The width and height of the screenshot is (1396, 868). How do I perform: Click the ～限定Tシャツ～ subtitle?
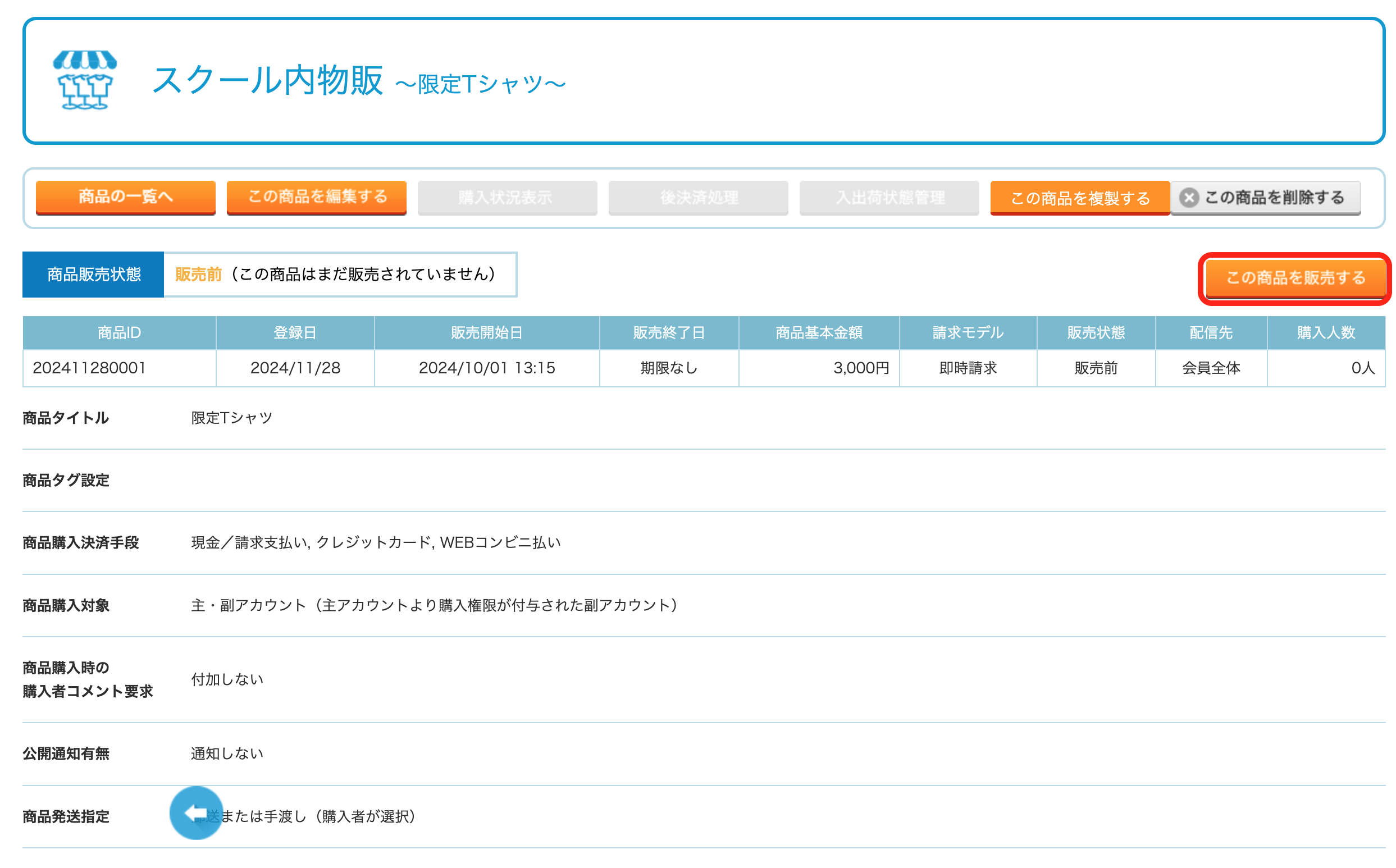pyautogui.click(x=481, y=84)
